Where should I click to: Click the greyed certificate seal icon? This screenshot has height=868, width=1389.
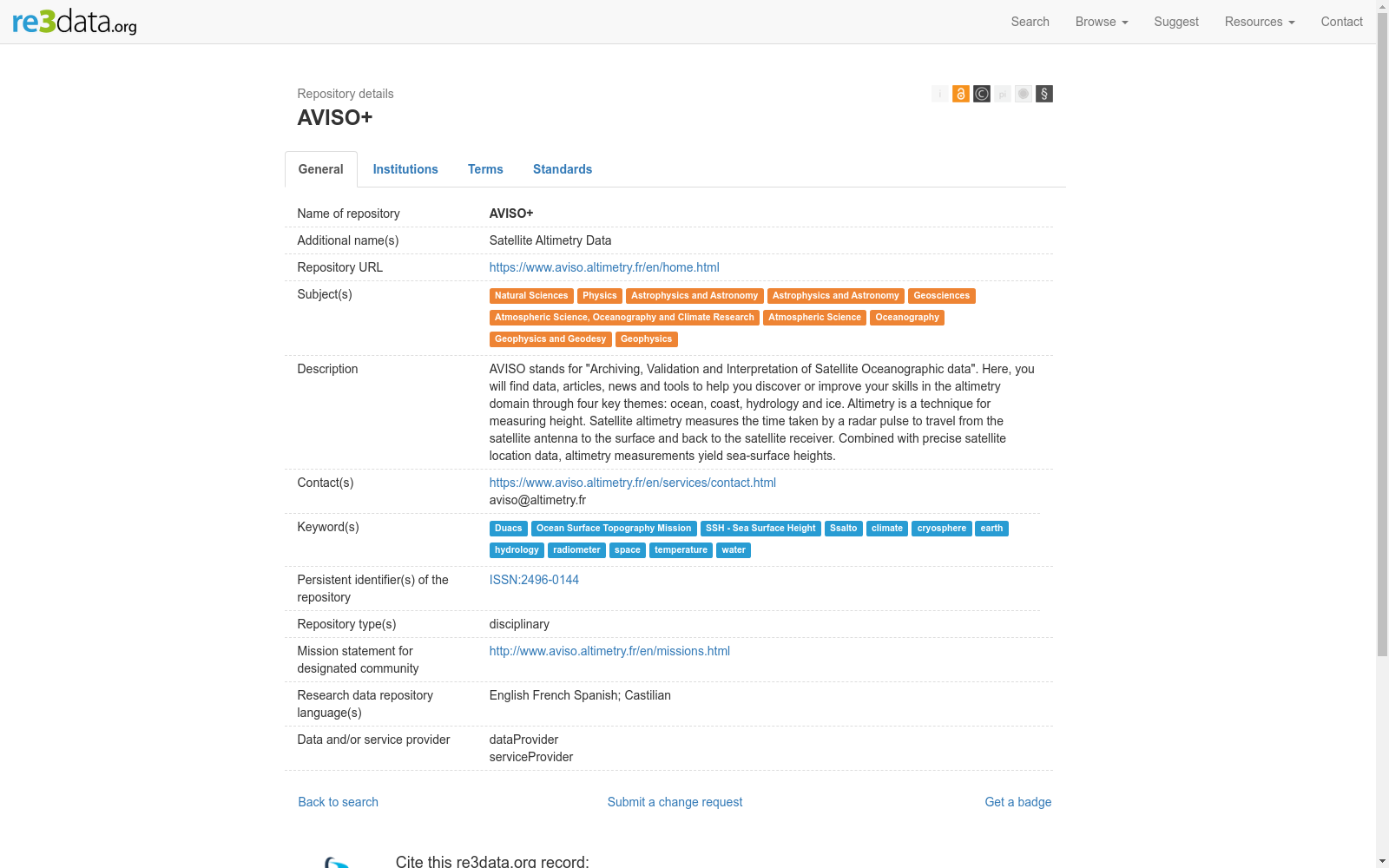tap(1024, 94)
